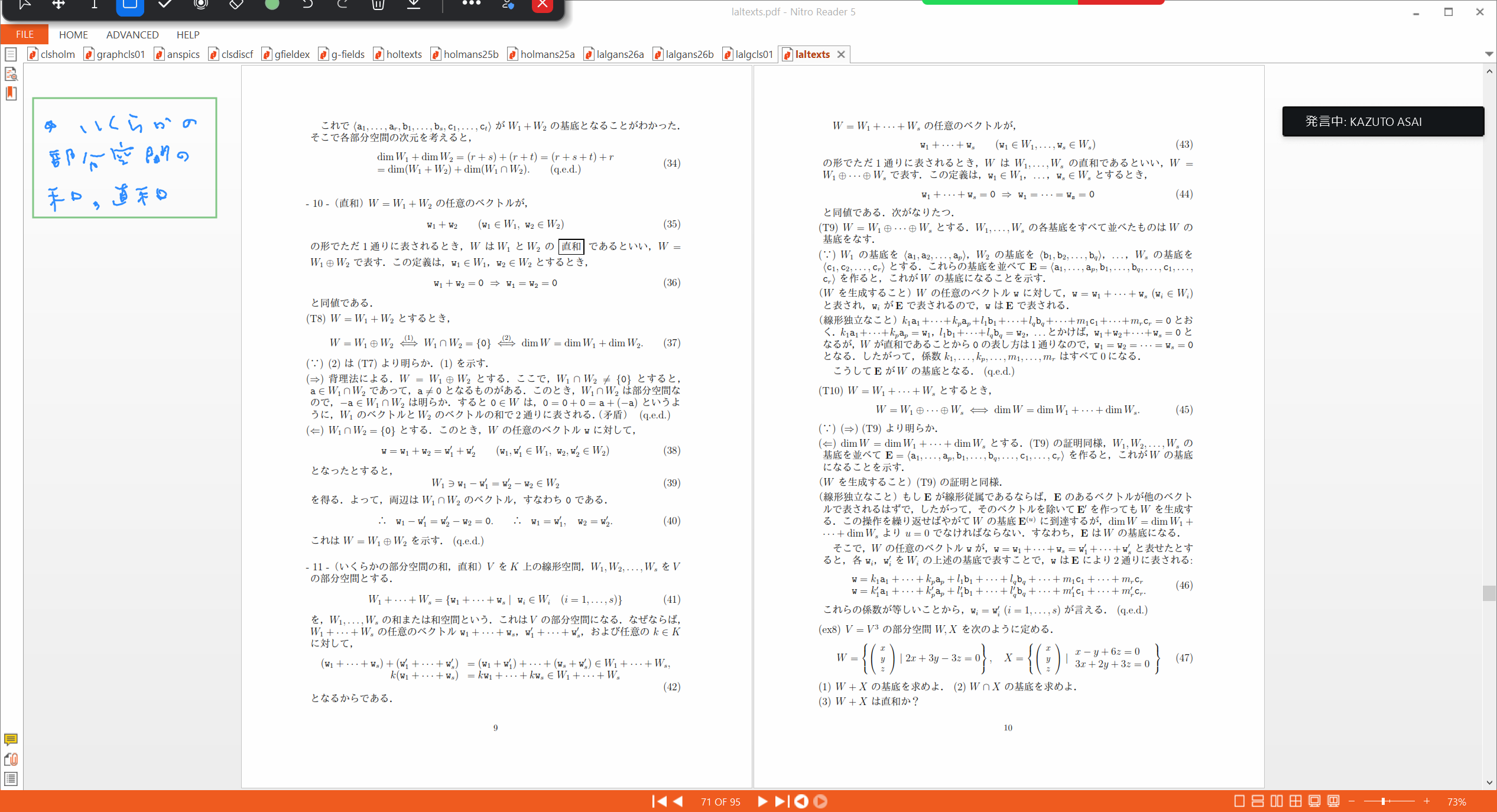Open the ADVANCED ribbon tab
1497x812 pixels.
(x=132, y=35)
